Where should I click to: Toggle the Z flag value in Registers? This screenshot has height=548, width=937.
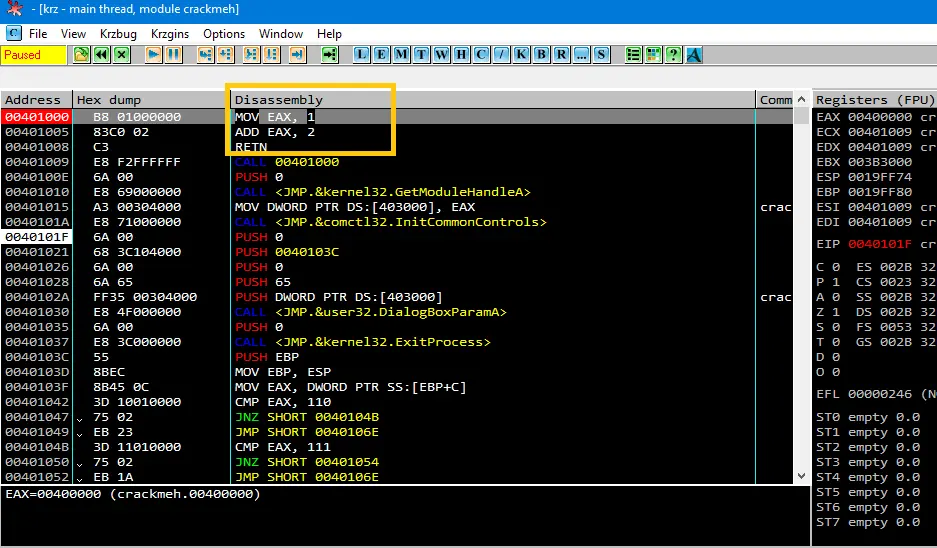pyautogui.click(x=837, y=312)
